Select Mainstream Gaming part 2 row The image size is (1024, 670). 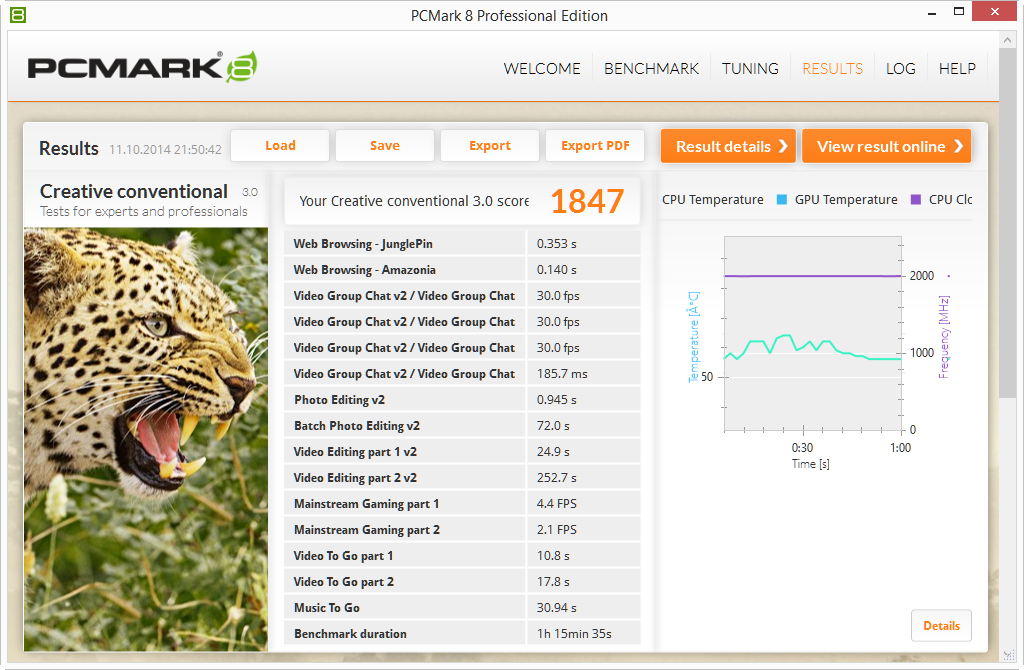(x=462, y=530)
